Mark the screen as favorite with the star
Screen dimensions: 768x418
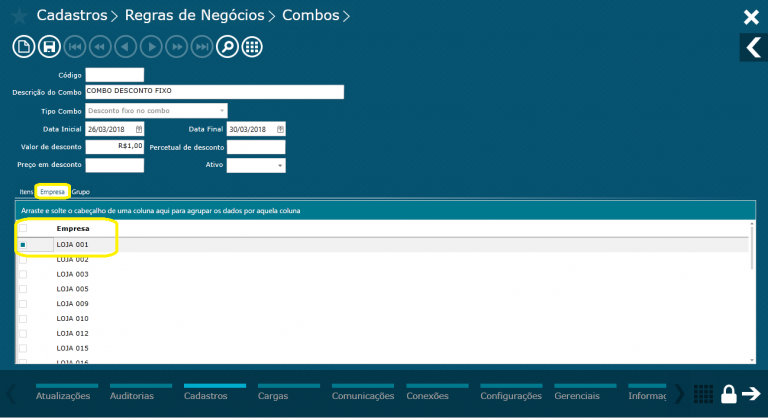[19, 16]
